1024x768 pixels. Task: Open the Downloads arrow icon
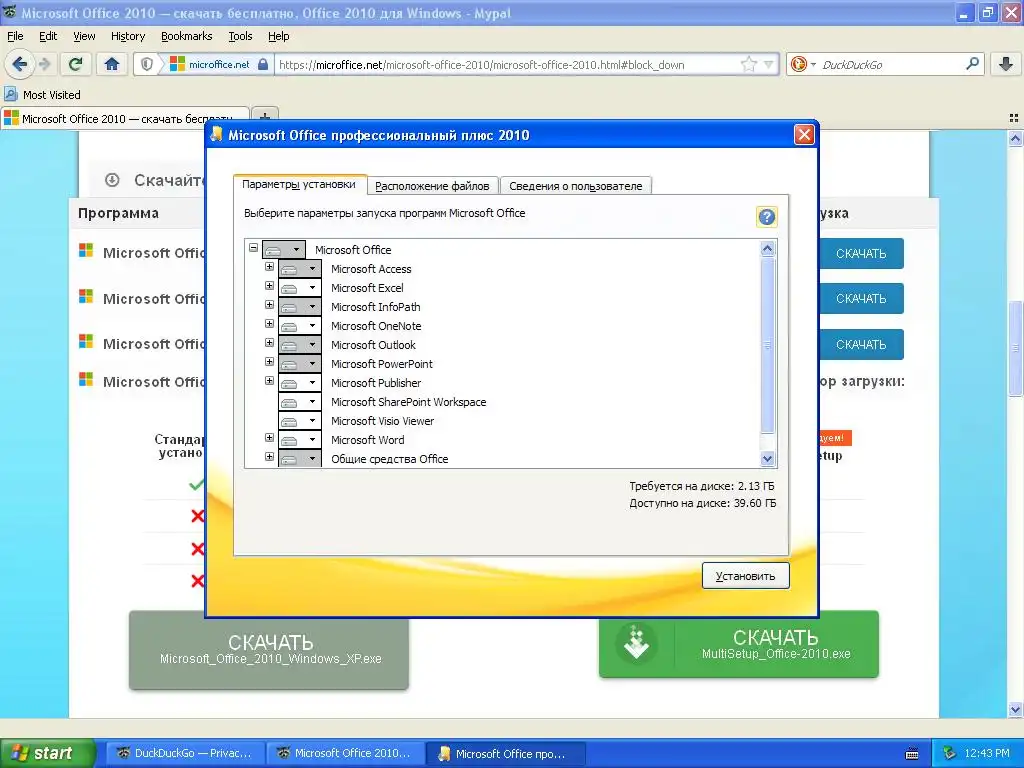1006,64
